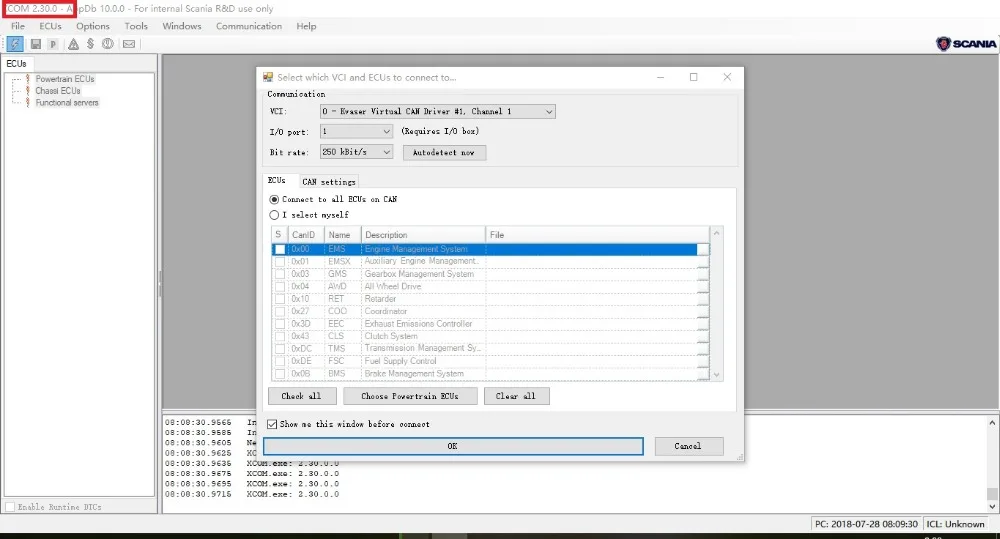Click the Scania logo at top right
The height and width of the screenshot is (539, 1000).
pyautogui.click(x=966, y=43)
